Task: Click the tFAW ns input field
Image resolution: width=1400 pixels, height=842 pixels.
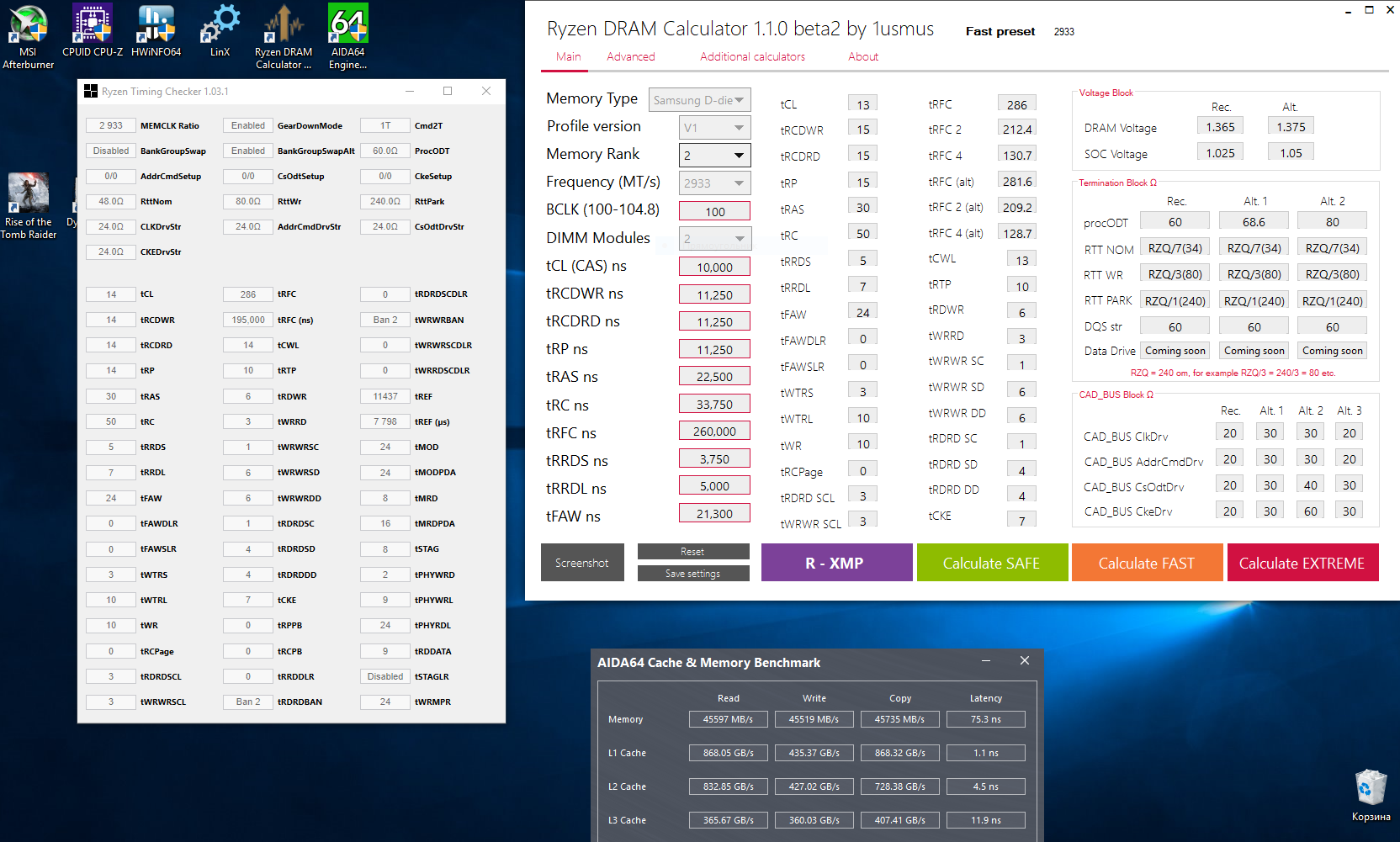Action: click(x=714, y=513)
